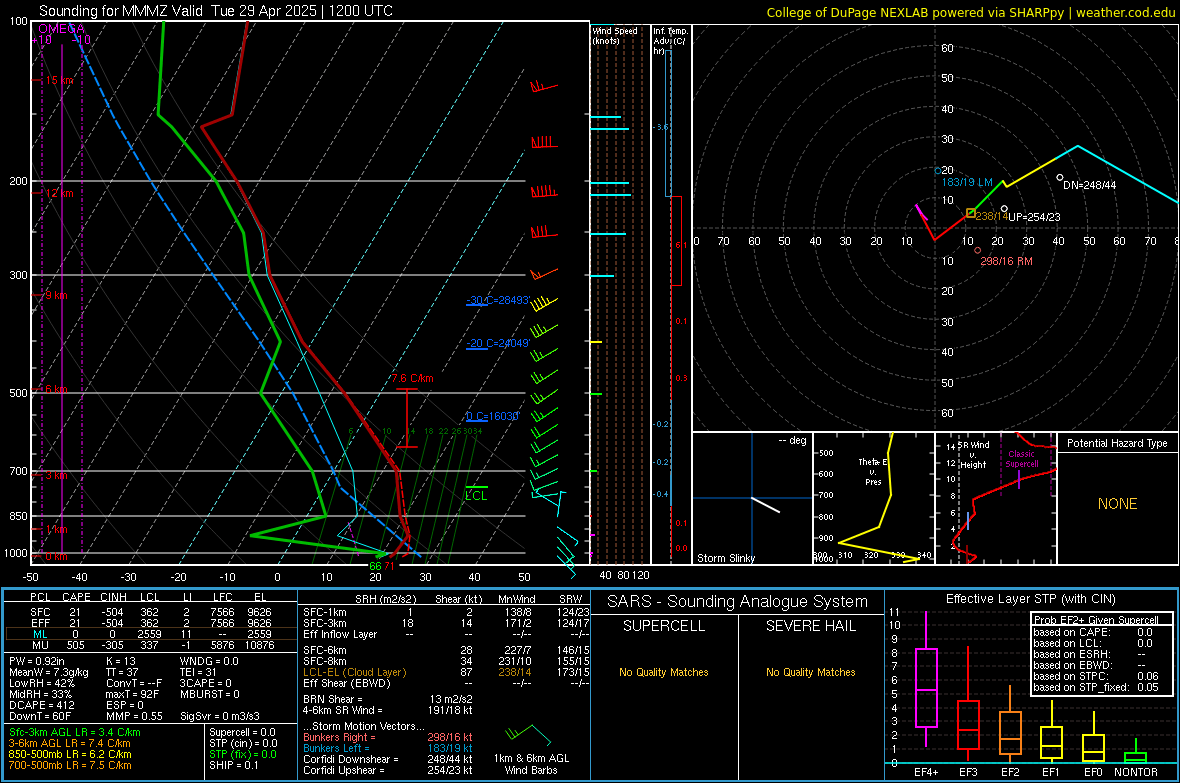Click the 183/19 LM hodograph label

(967, 182)
